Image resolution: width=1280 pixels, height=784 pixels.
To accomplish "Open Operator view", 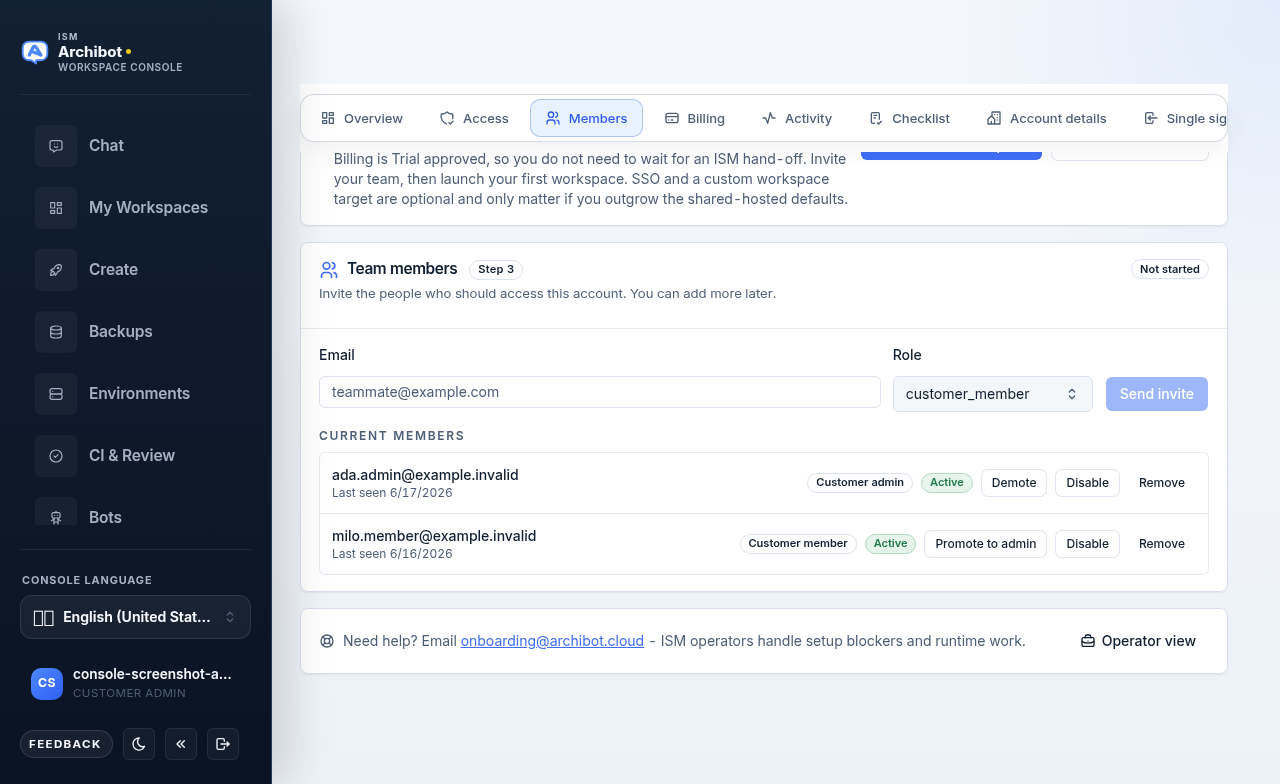I will tap(1139, 641).
